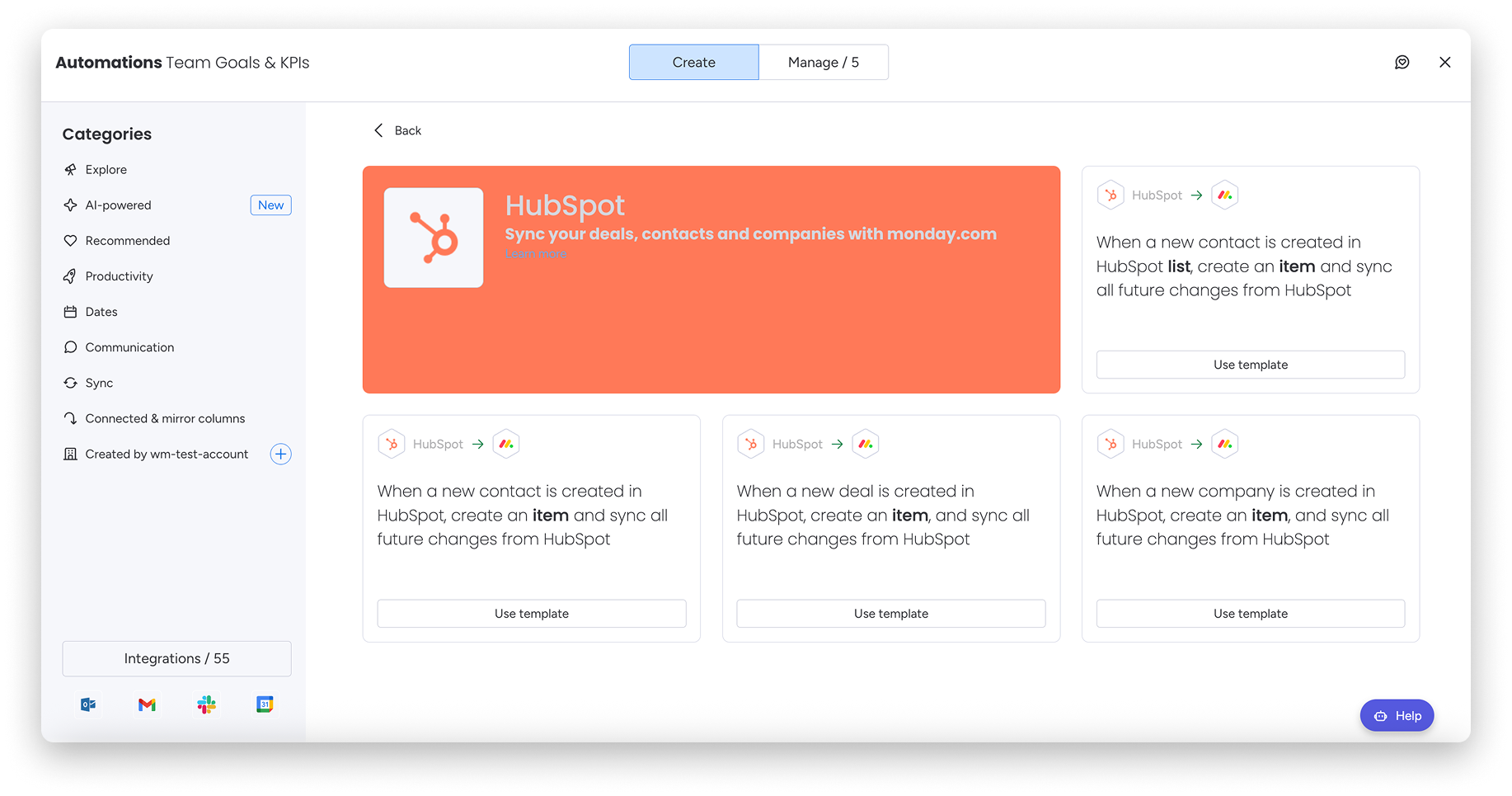Switch to the Create tab

694,63
